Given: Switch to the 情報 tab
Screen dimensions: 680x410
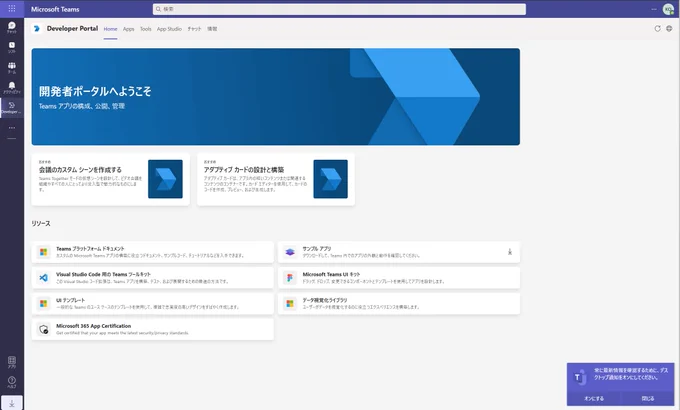Looking at the screenshot, I should pyautogui.click(x=212, y=29).
